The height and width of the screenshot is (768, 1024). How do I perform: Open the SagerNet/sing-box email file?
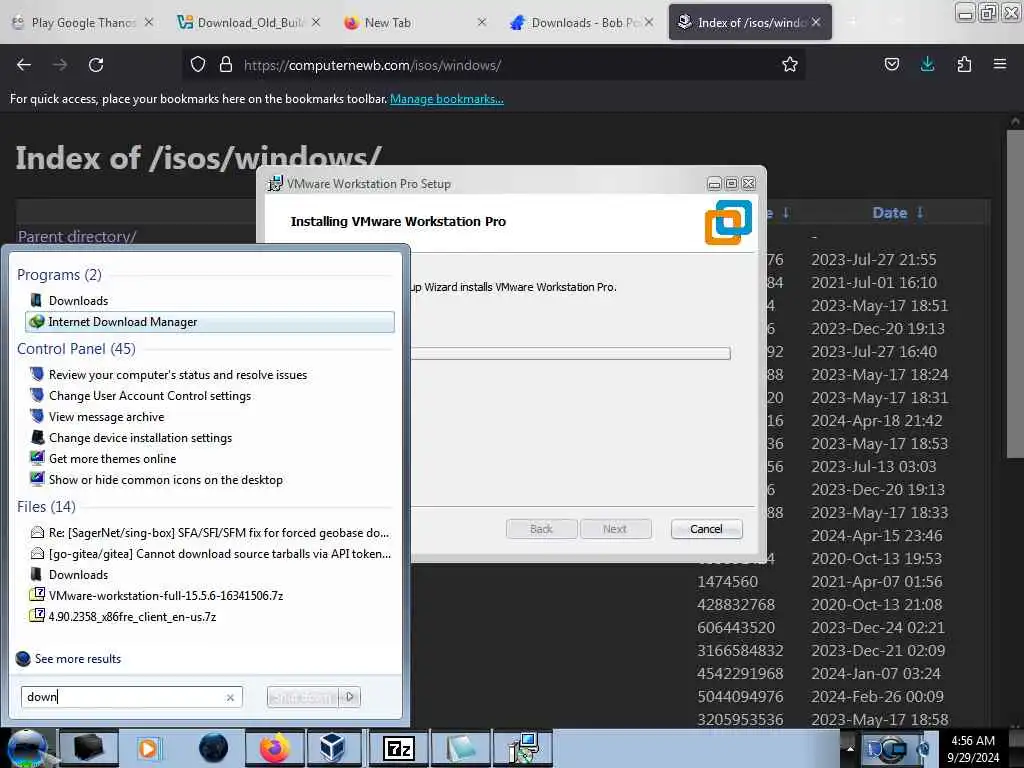tap(219, 533)
